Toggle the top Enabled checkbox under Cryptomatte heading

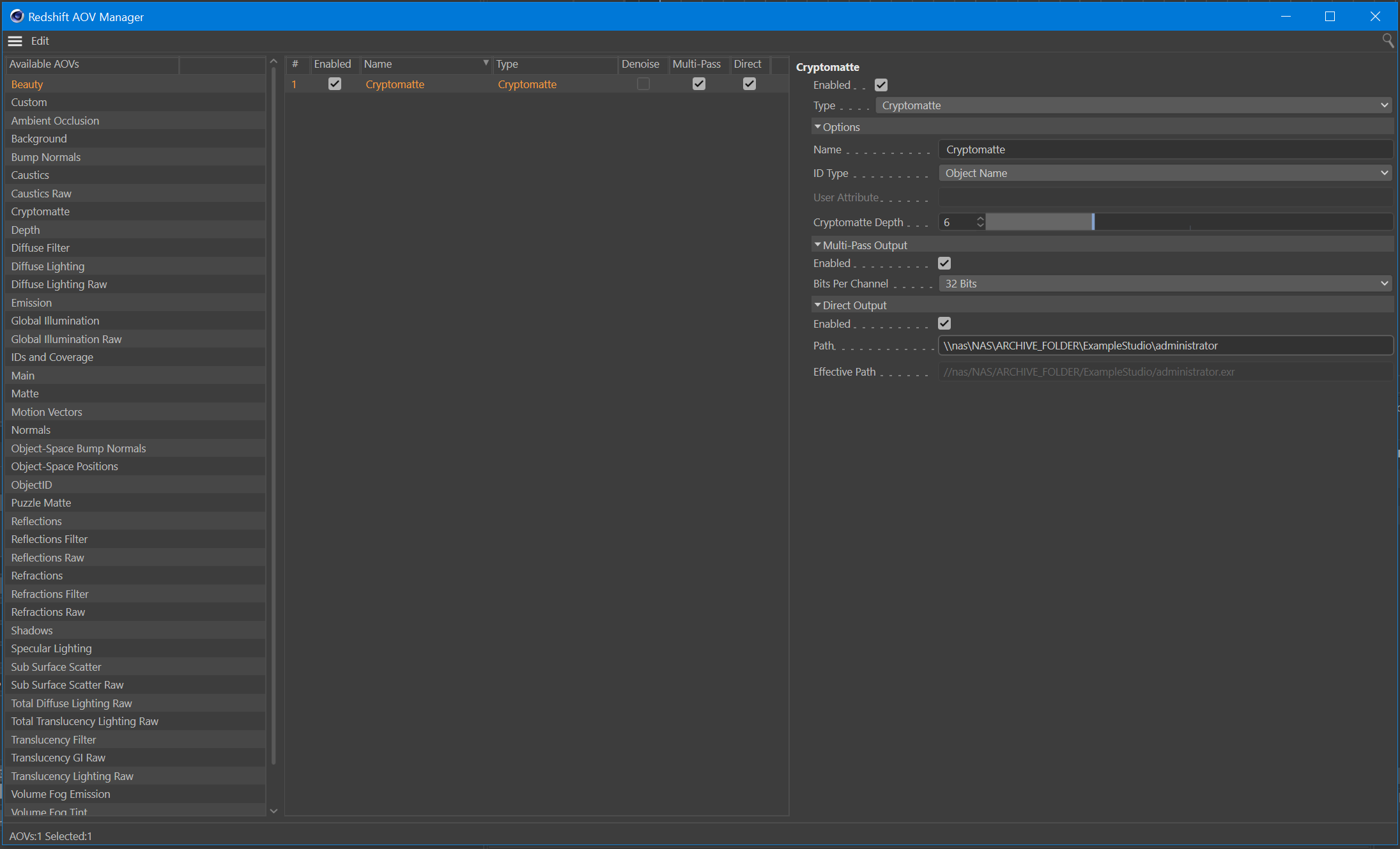(x=881, y=85)
